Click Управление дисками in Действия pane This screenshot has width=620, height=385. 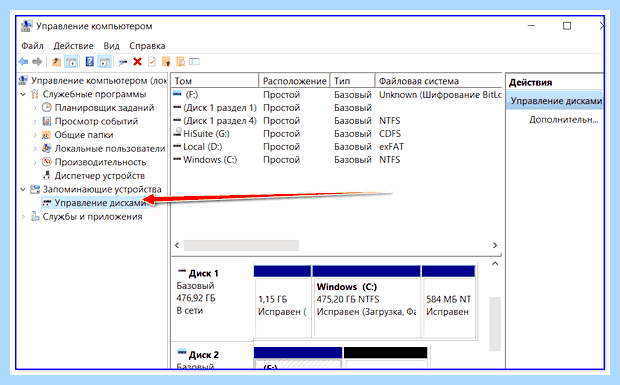(556, 101)
